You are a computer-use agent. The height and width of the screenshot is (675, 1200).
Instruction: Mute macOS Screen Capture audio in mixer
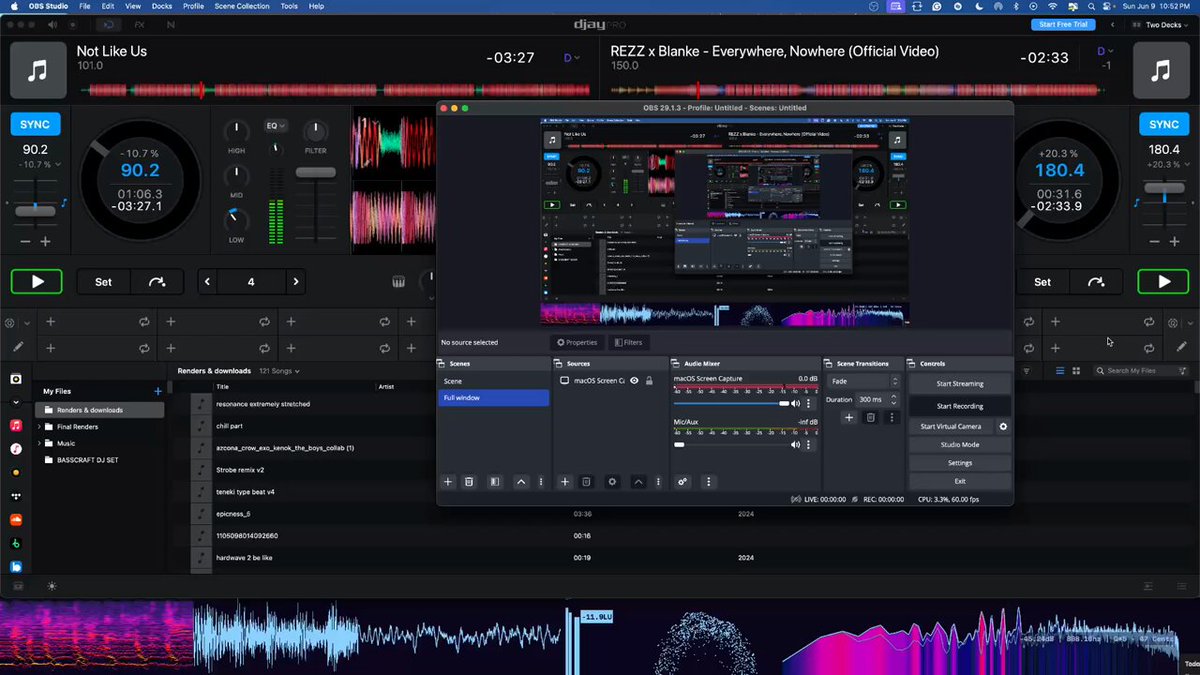point(797,403)
